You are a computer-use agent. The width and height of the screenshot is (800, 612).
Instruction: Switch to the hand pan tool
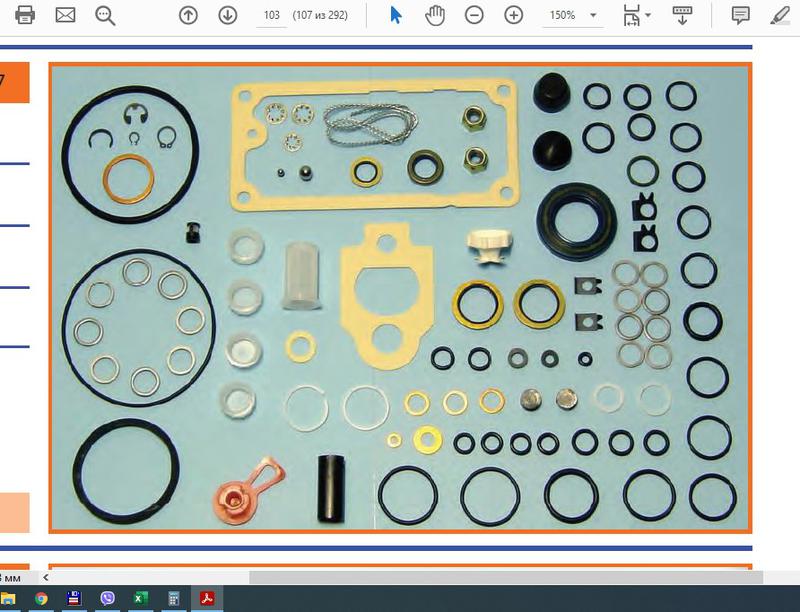[434, 15]
